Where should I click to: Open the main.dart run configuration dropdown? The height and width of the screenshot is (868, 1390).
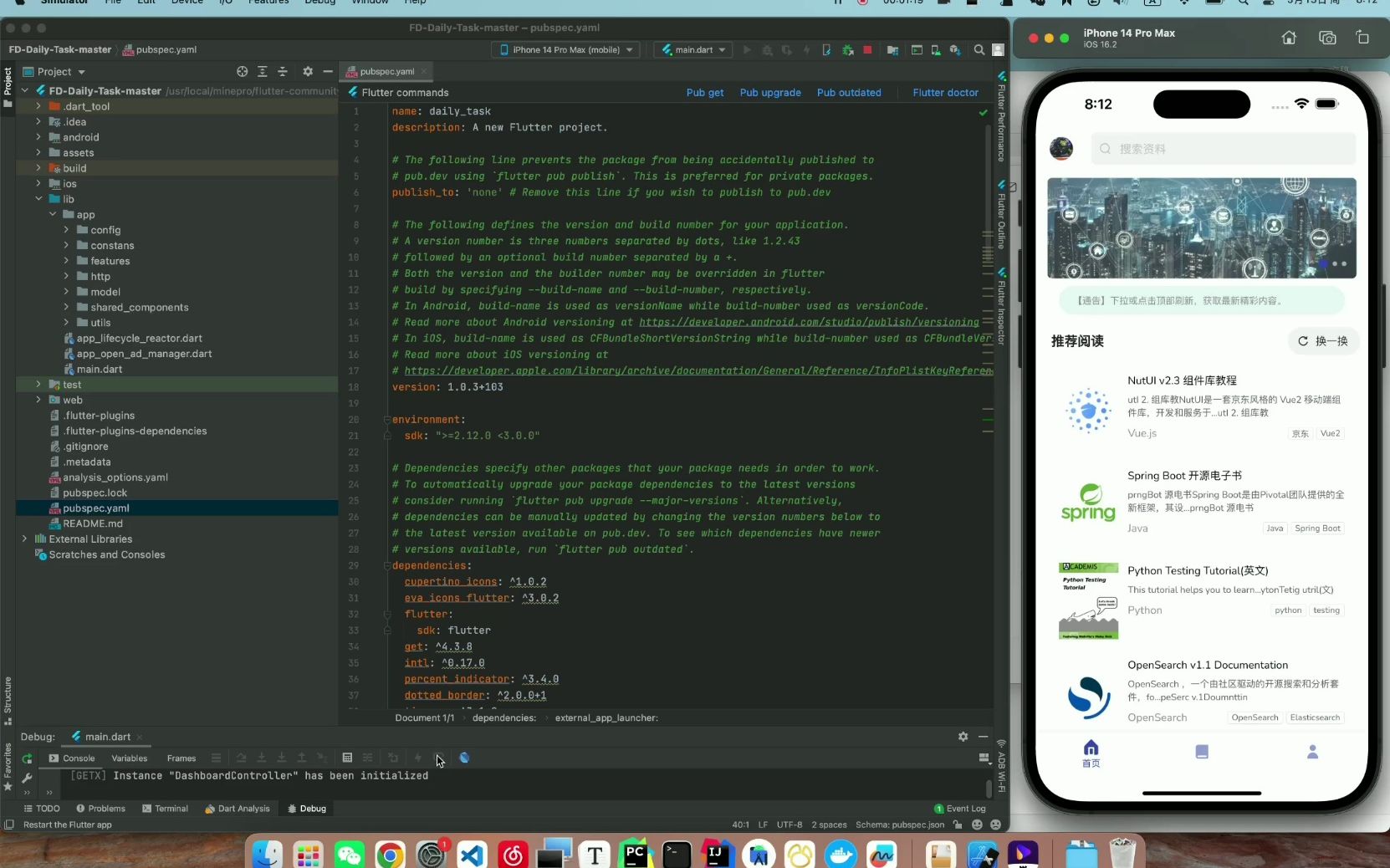click(693, 50)
